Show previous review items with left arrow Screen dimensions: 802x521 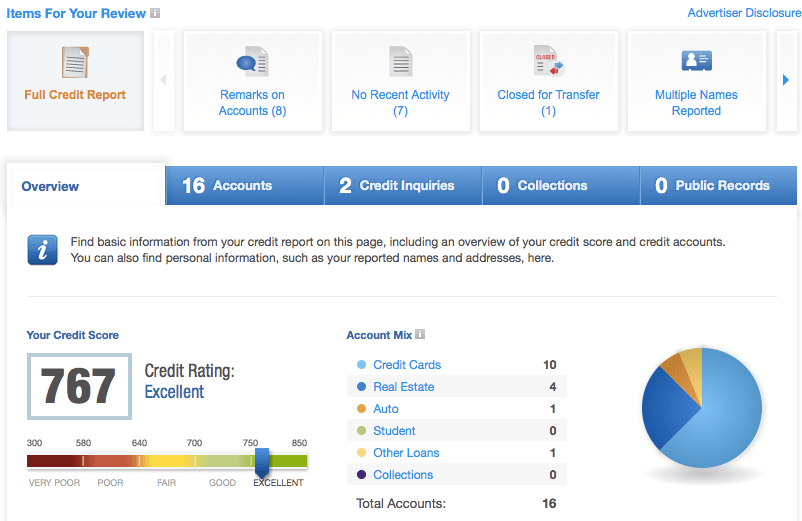pyautogui.click(x=164, y=80)
